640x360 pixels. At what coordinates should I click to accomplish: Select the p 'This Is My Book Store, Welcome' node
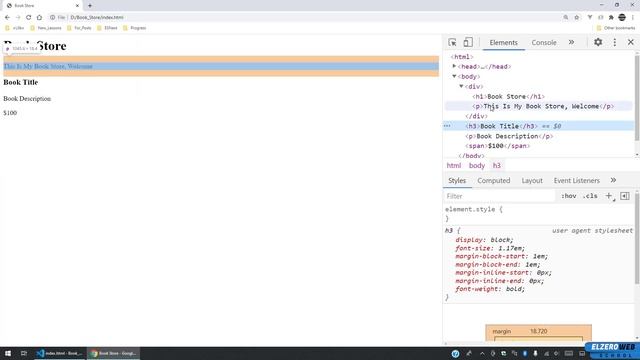tap(543, 106)
